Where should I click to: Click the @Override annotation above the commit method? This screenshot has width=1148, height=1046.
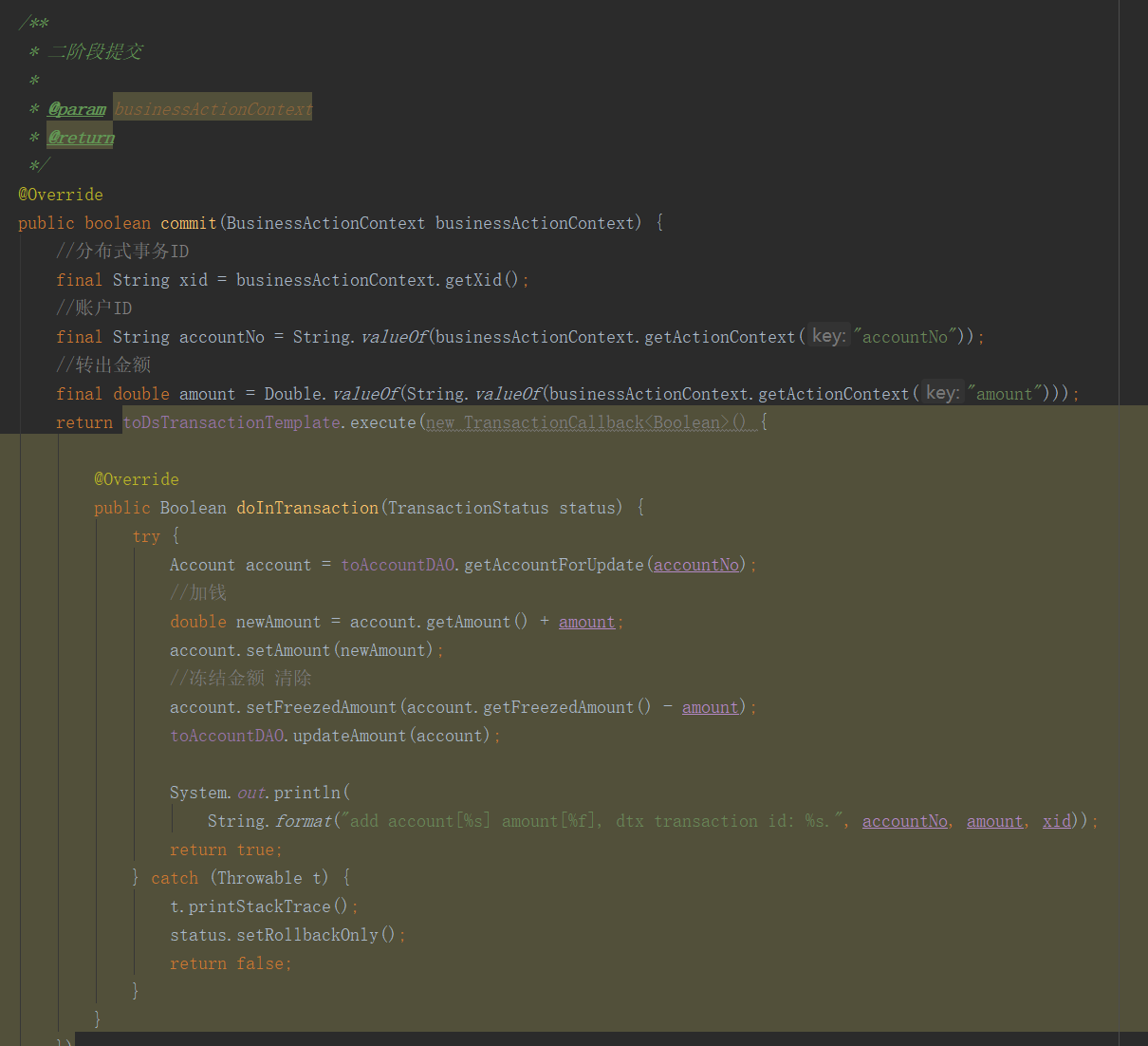61,195
